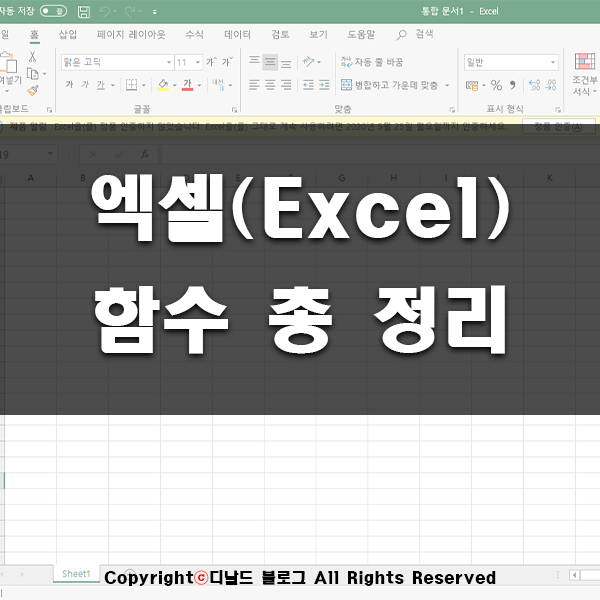
Task: Click 자동 줄 바꿈 wrap text button
Action: point(372,62)
